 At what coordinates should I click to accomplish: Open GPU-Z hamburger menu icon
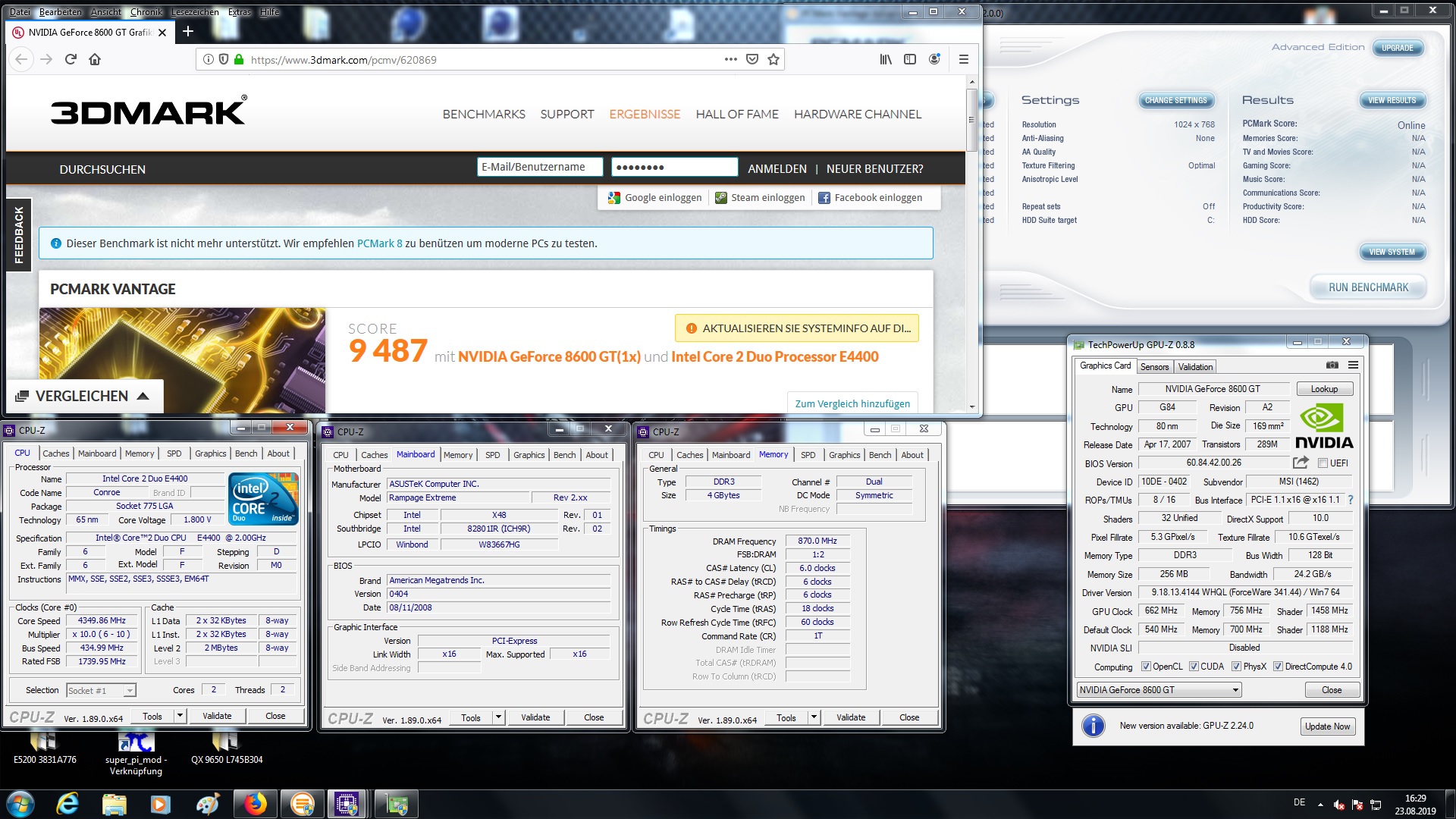(1353, 365)
